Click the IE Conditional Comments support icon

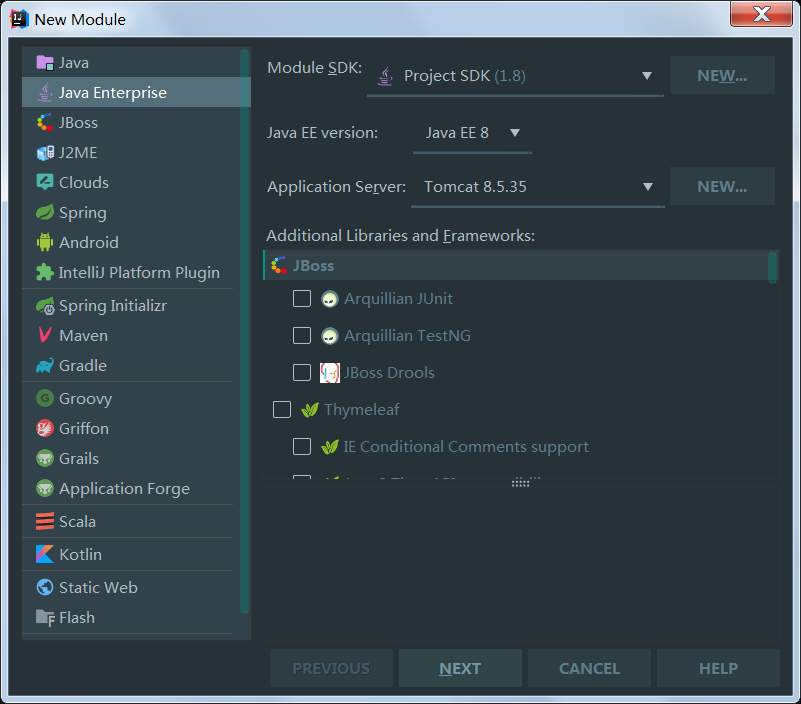[329, 447]
